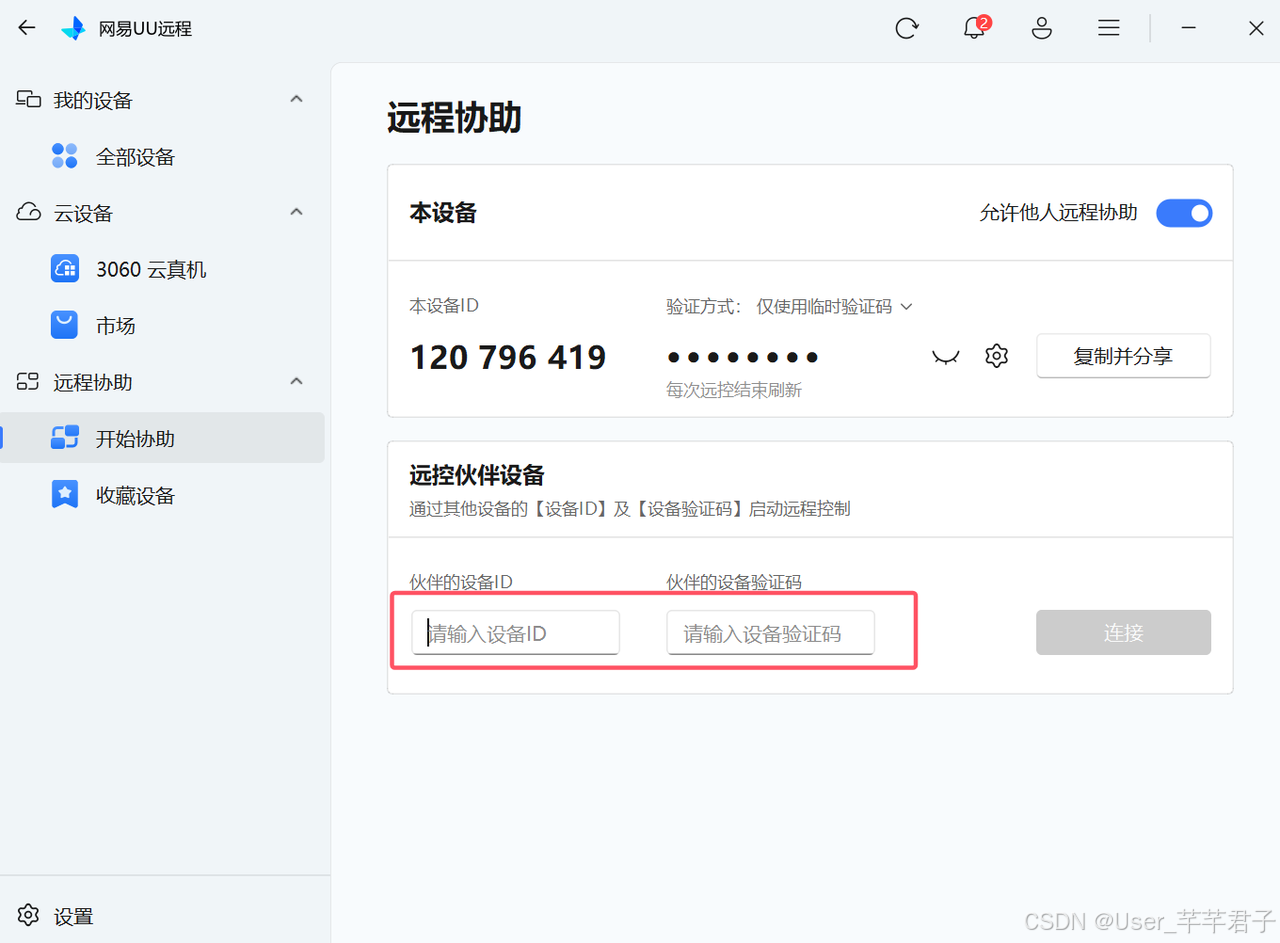Viewport: 1280px width, 943px height.
Task: Click the 开始协助 icon
Action: [64, 438]
